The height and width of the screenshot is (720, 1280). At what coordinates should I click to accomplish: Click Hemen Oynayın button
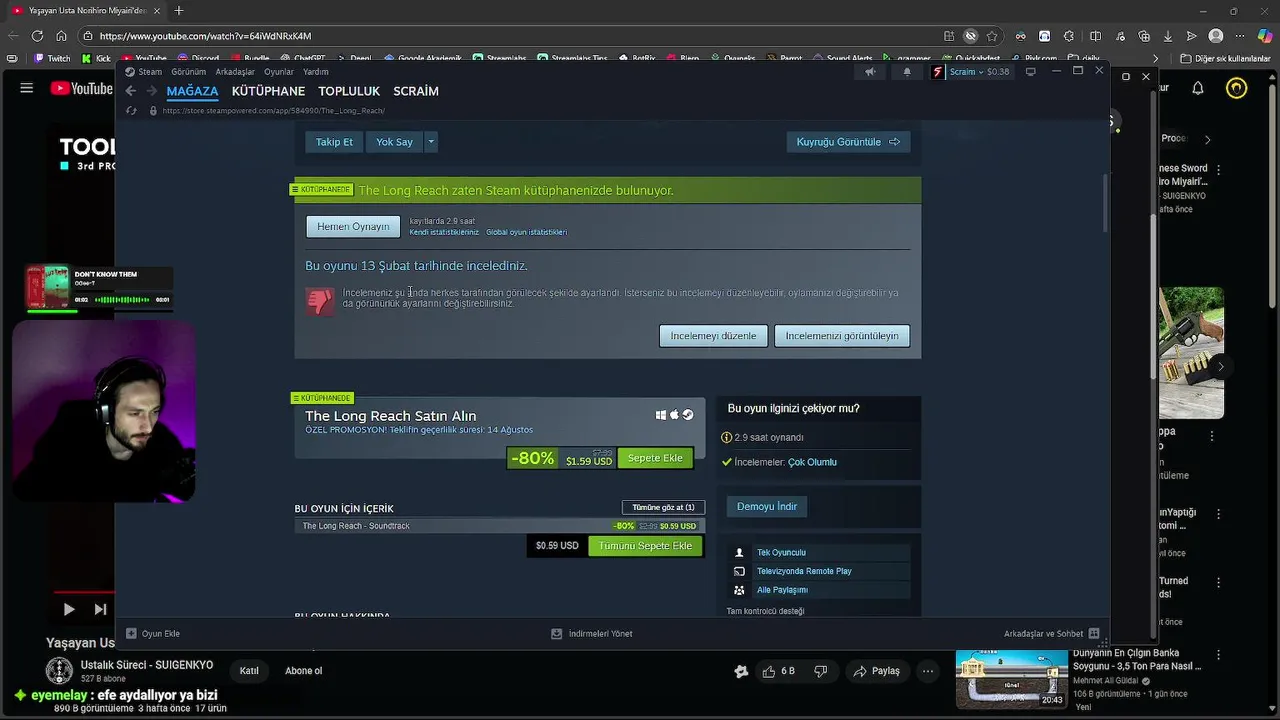(353, 227)
